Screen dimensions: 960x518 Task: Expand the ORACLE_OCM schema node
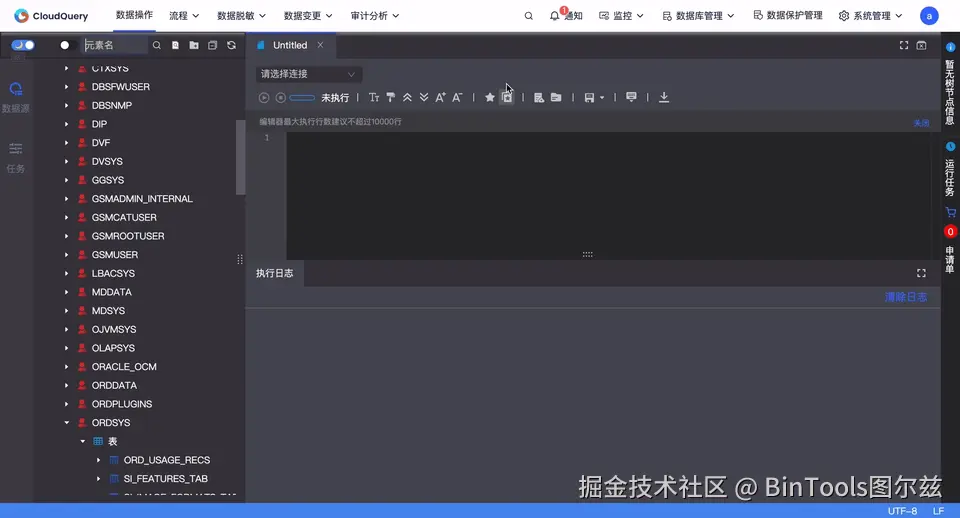pyautogui.click(x=67, y=367)
